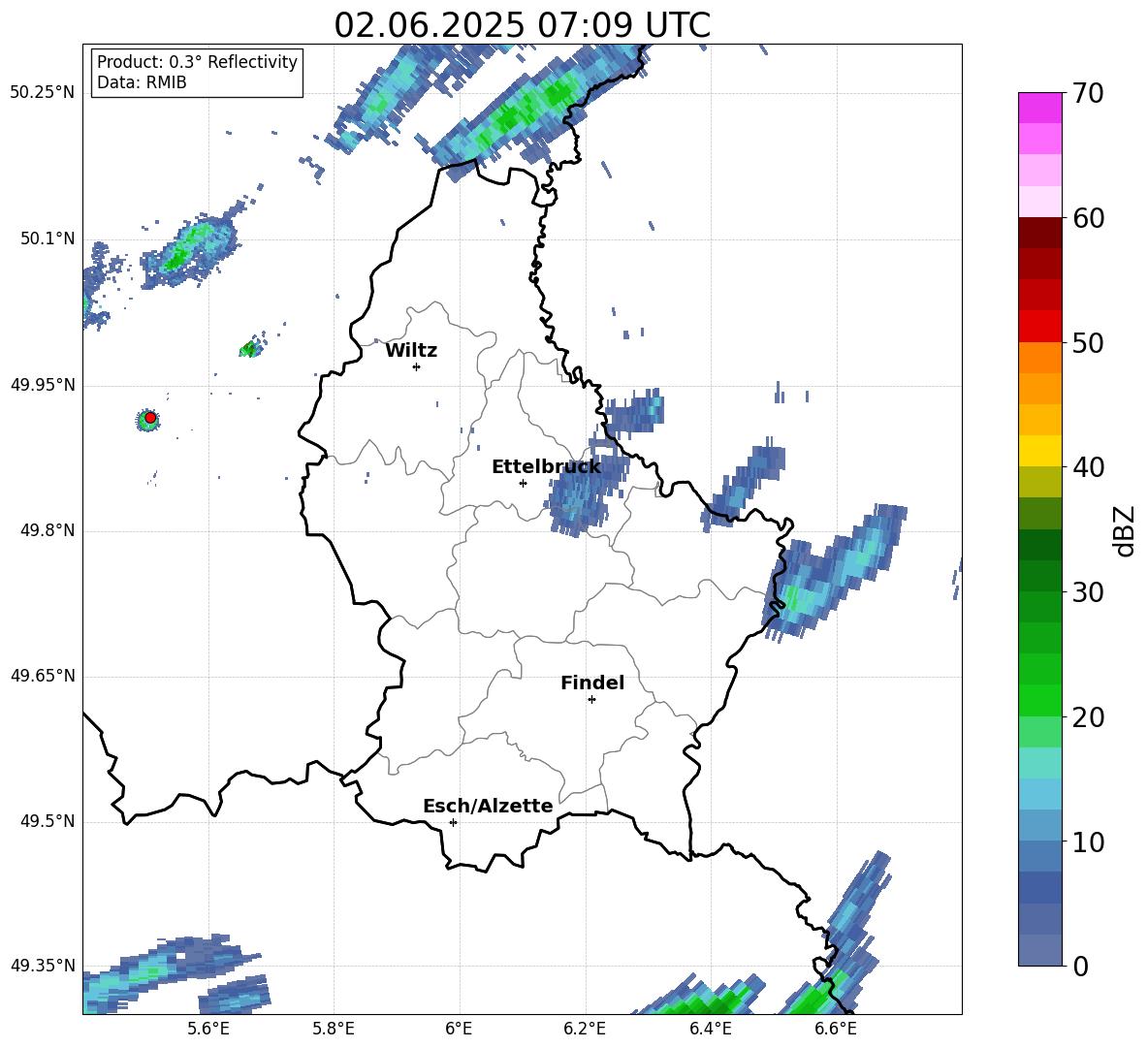Image resolution: width=1148 pixels, height=1048 pixels.
Task: Click the colorbar value 70
Action: [x=1088, y=93]
